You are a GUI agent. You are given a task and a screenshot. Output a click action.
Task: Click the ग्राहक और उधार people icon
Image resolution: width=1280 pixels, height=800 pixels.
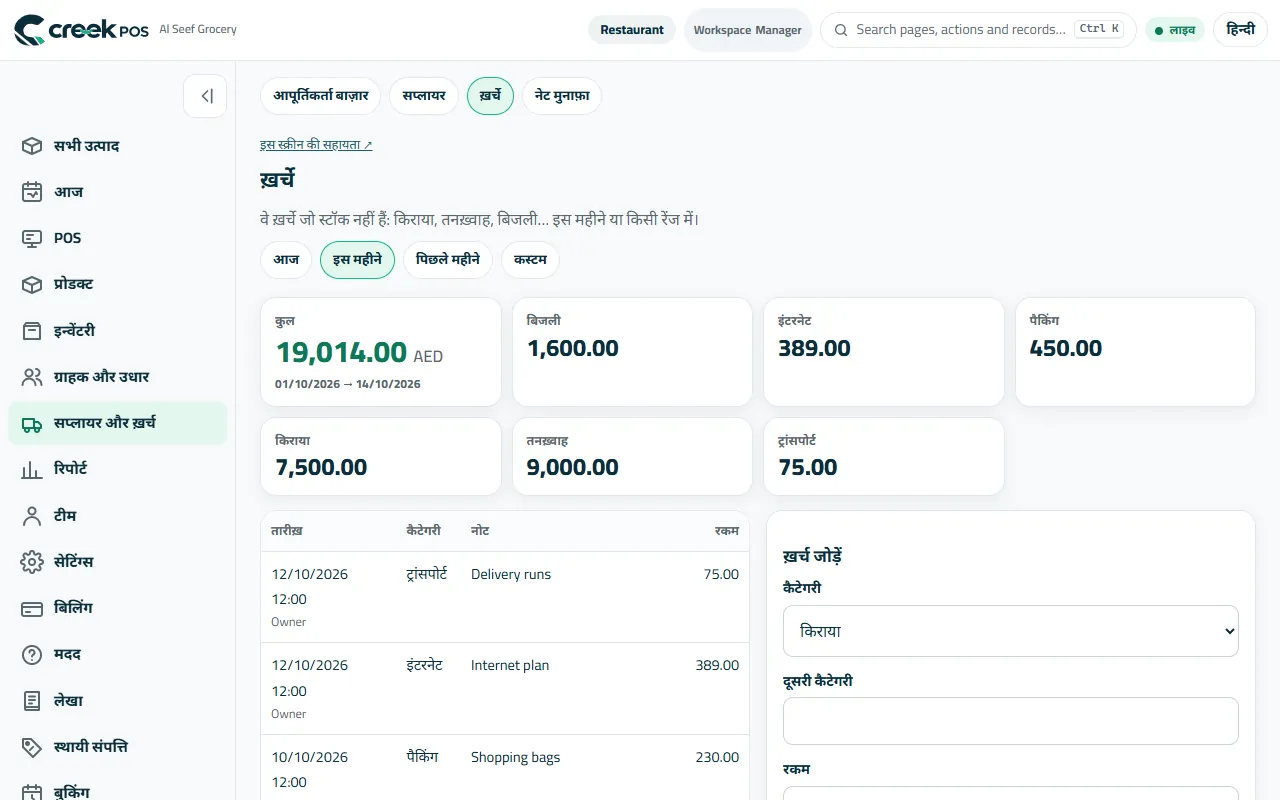32,377
